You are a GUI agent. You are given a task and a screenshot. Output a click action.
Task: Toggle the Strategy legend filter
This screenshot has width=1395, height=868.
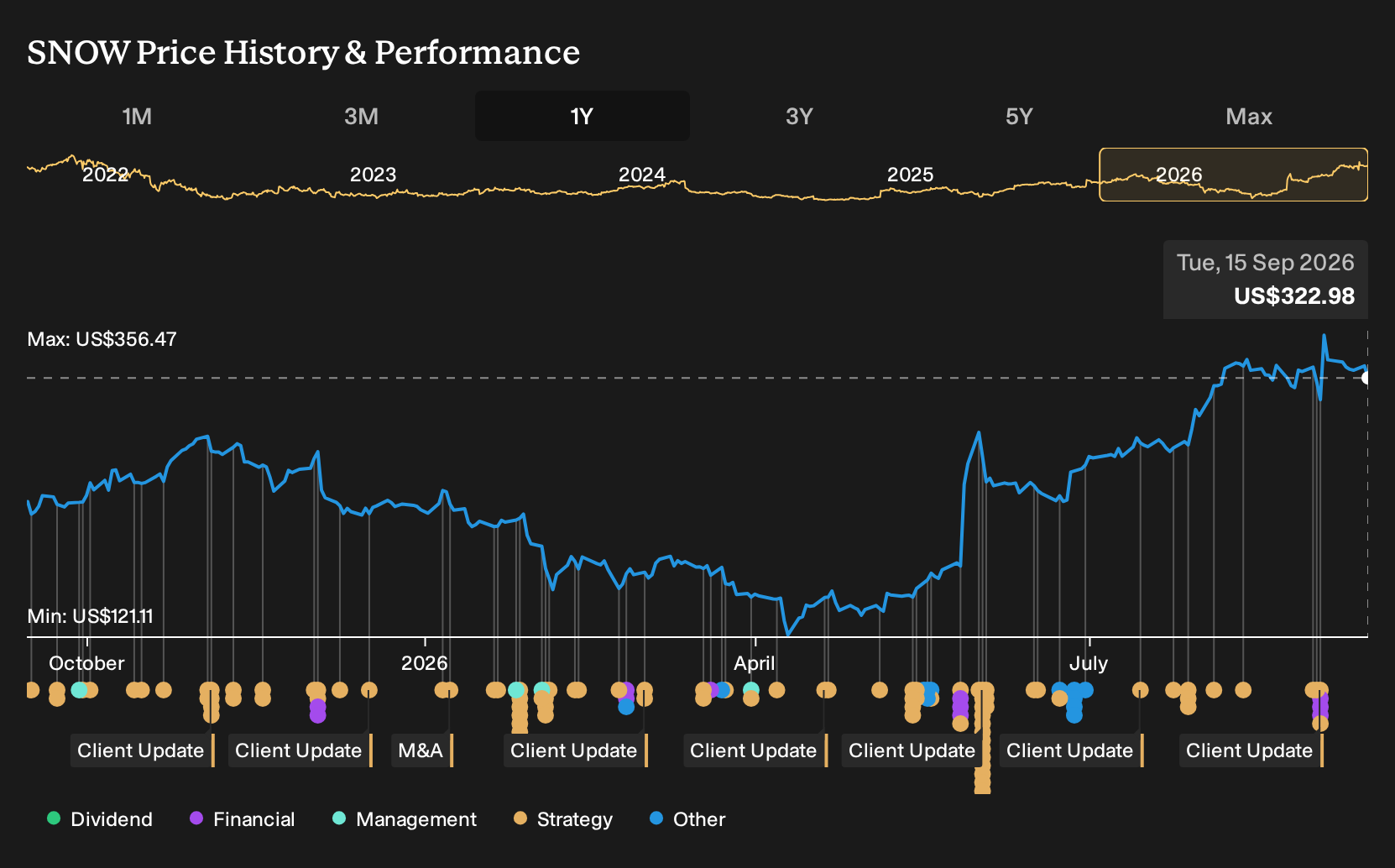[563, 819]
